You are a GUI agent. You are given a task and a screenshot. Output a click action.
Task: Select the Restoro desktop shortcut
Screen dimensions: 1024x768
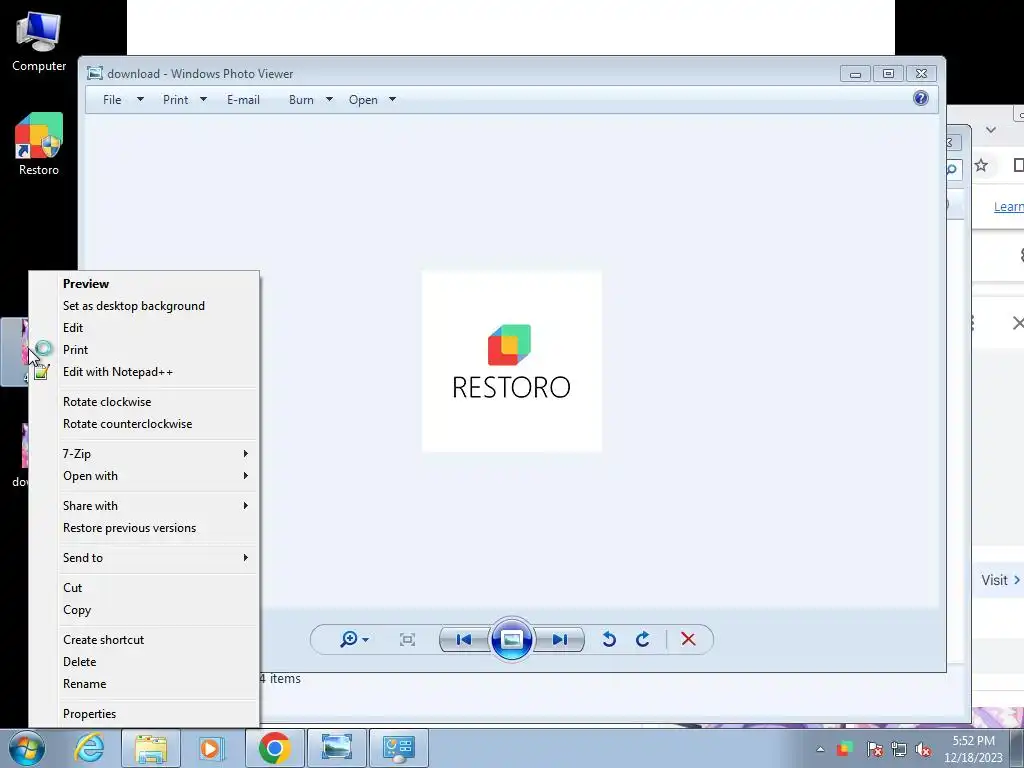pos(39,144)
